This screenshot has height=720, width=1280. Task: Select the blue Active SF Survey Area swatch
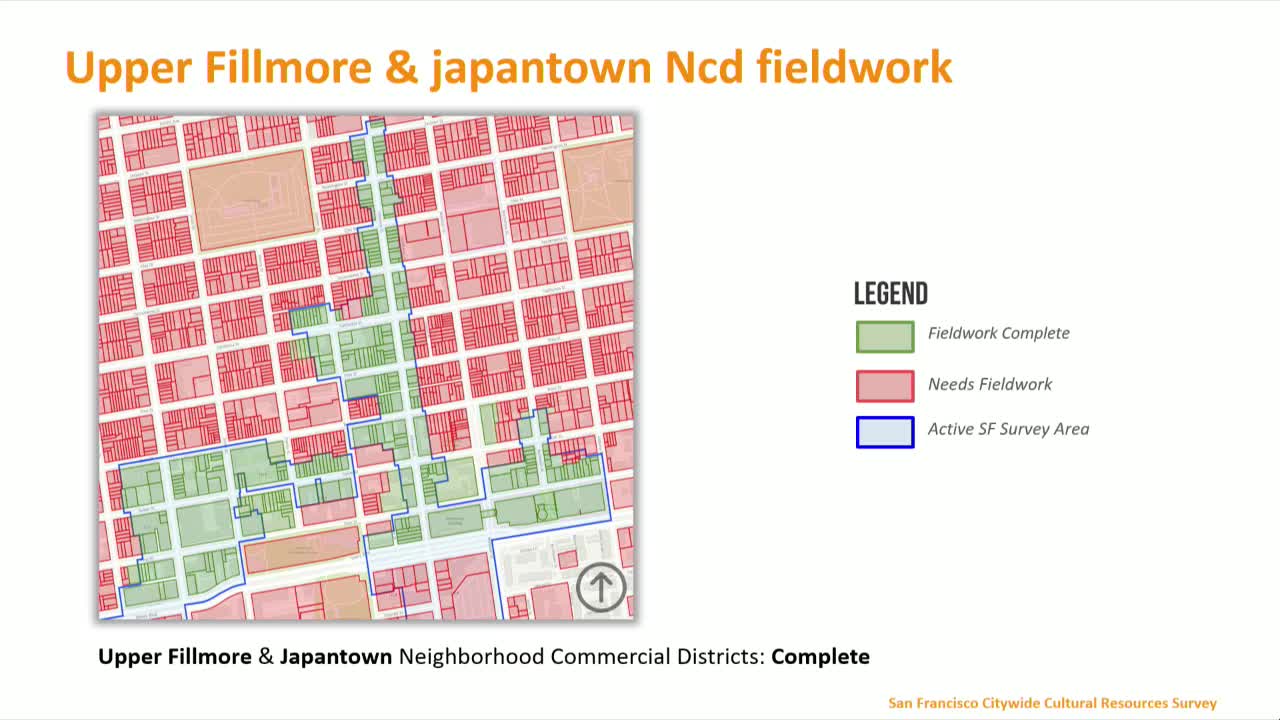(884, 431)
